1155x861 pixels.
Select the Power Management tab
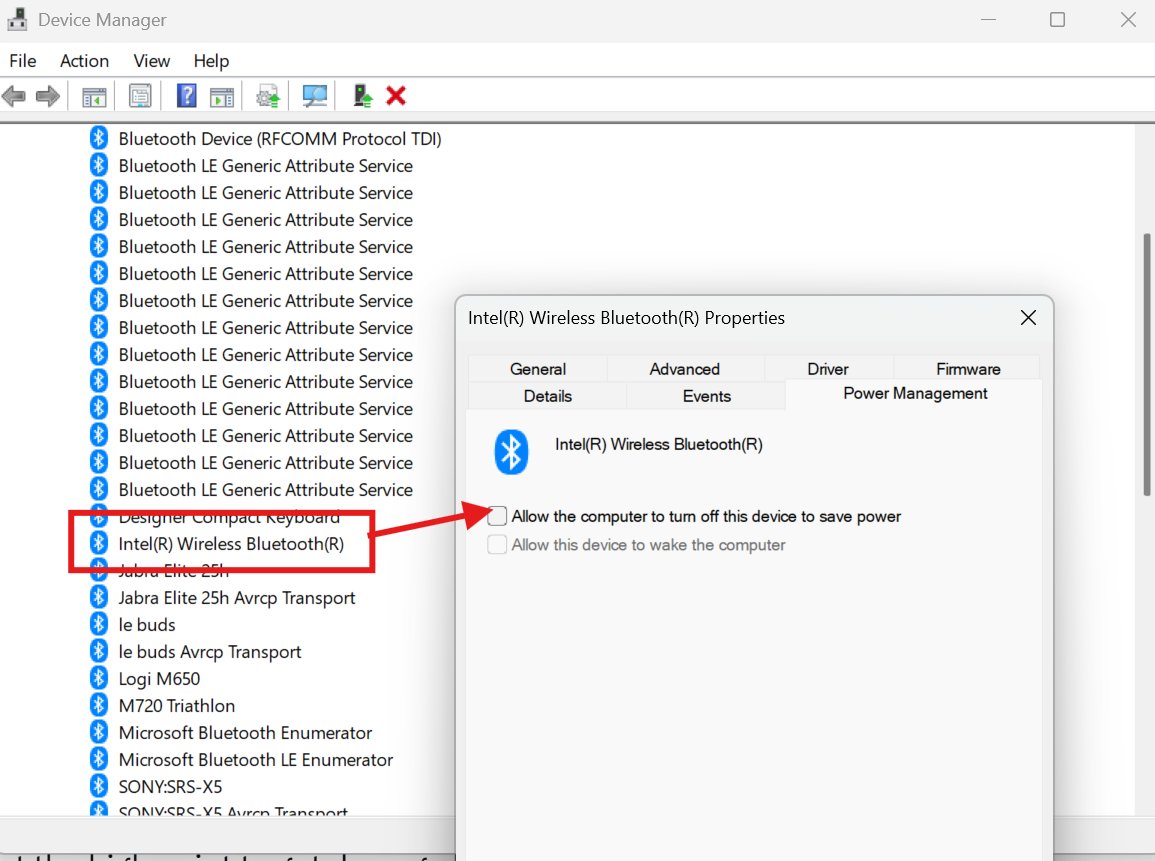point(915,394)
